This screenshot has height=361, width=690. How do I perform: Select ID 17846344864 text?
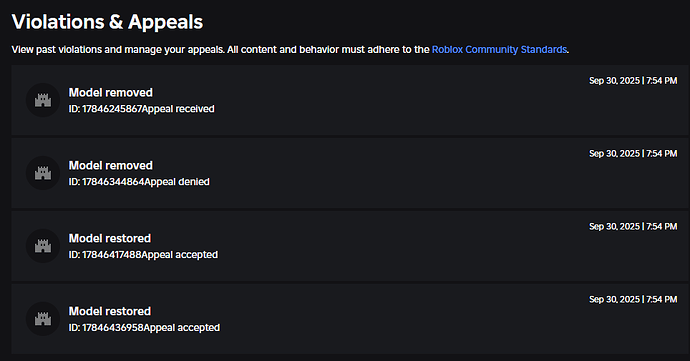pyautogui.click(x=106, y=182)
